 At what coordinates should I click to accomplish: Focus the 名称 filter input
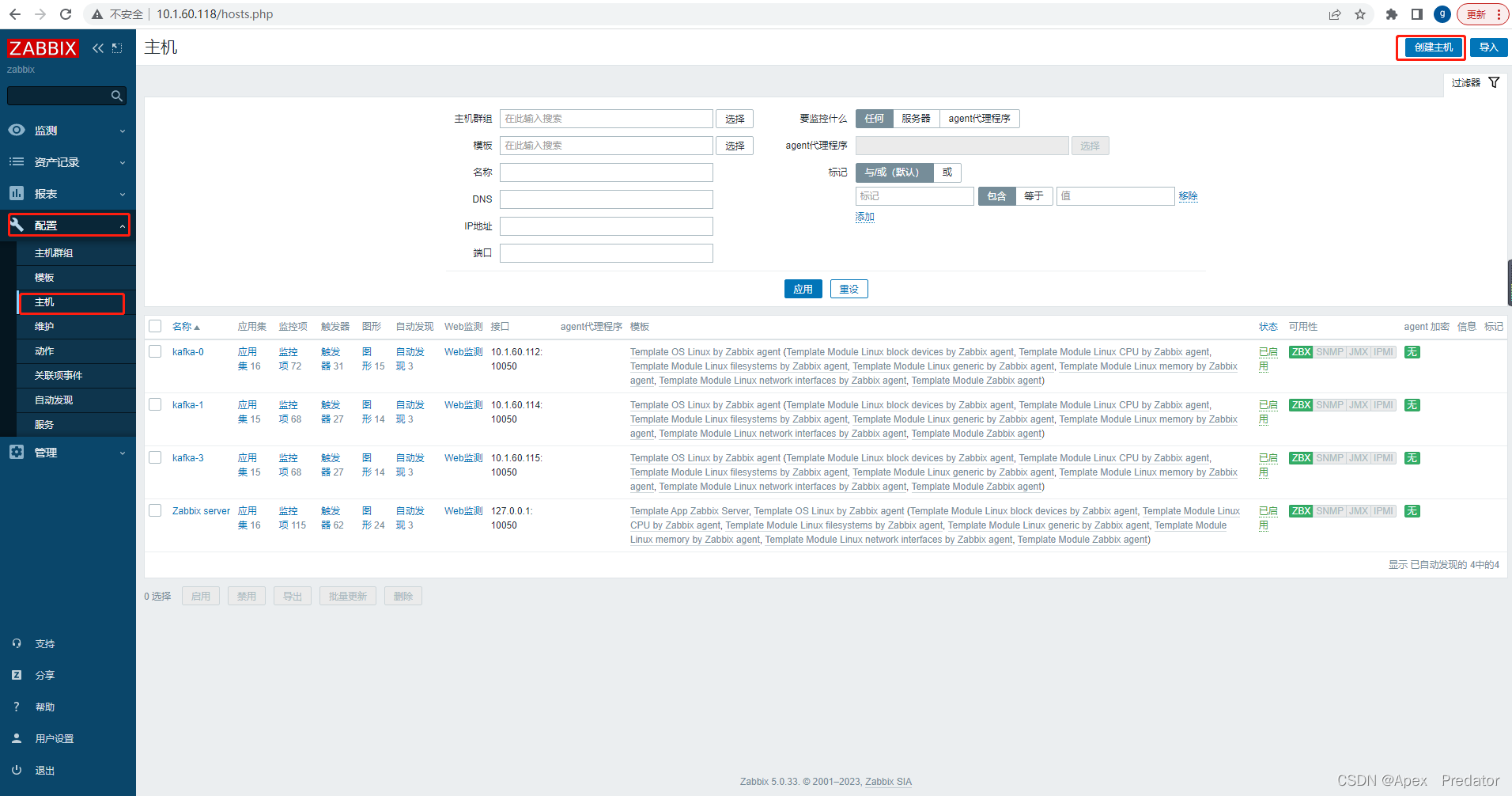607,172
